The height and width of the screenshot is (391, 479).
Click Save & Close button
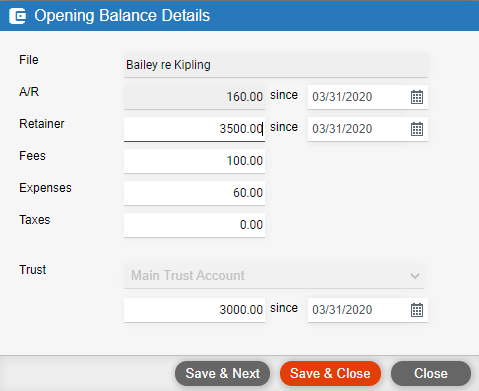[x=330, y=373]
